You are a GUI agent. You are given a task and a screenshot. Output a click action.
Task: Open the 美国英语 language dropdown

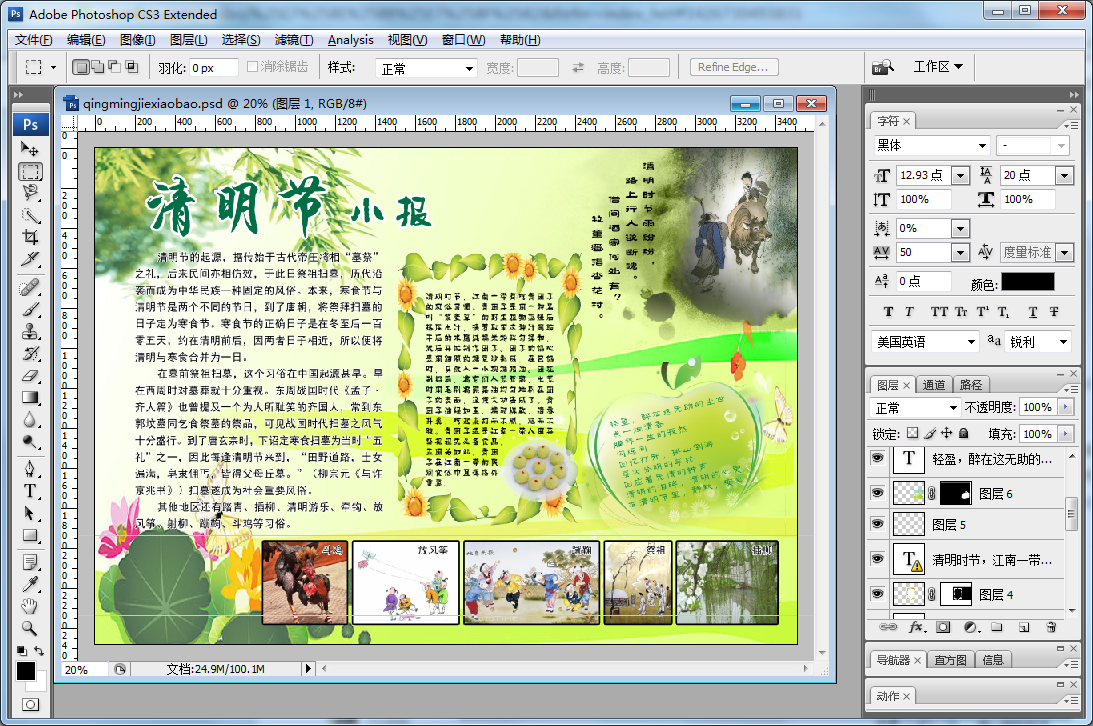[926, 342]
